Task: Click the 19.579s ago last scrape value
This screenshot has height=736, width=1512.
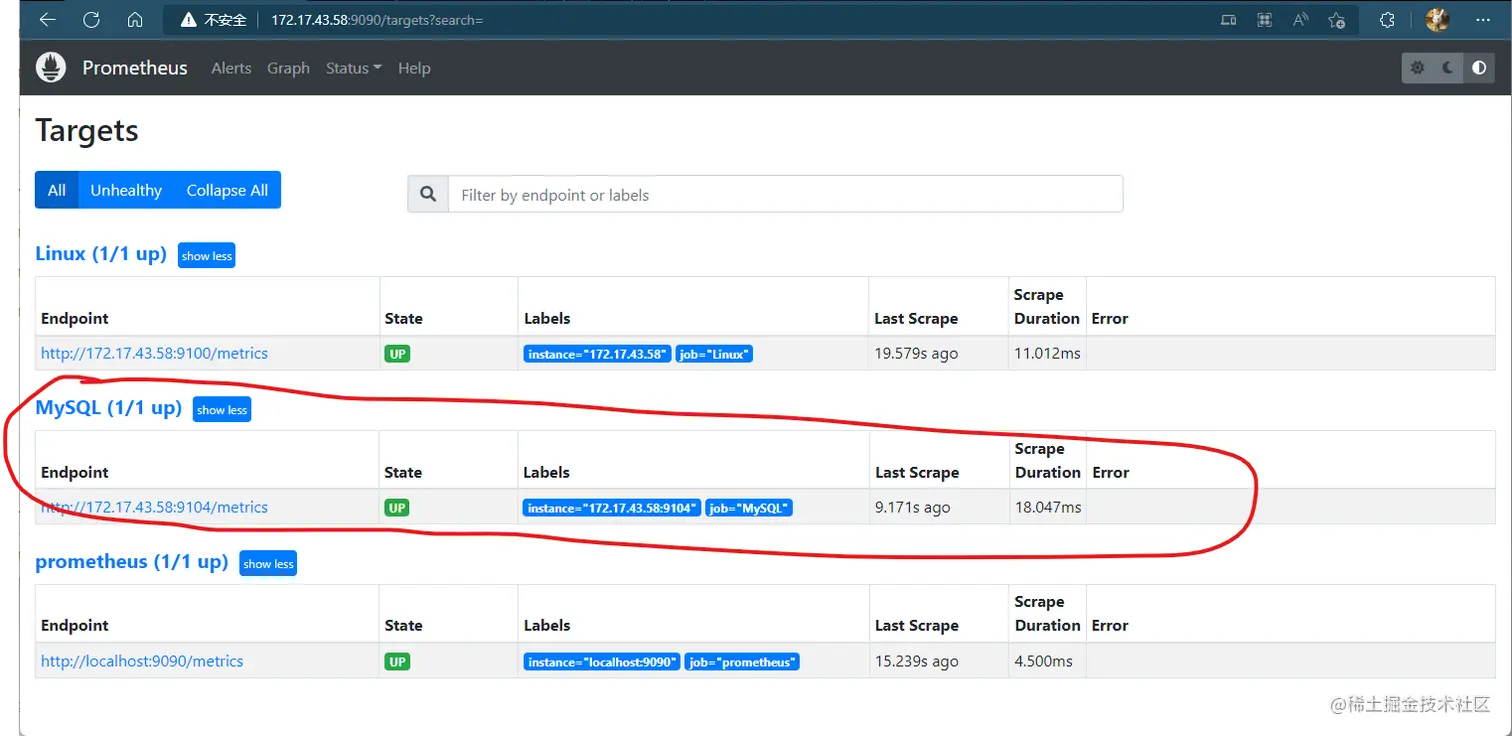Action: pos(916,353)
